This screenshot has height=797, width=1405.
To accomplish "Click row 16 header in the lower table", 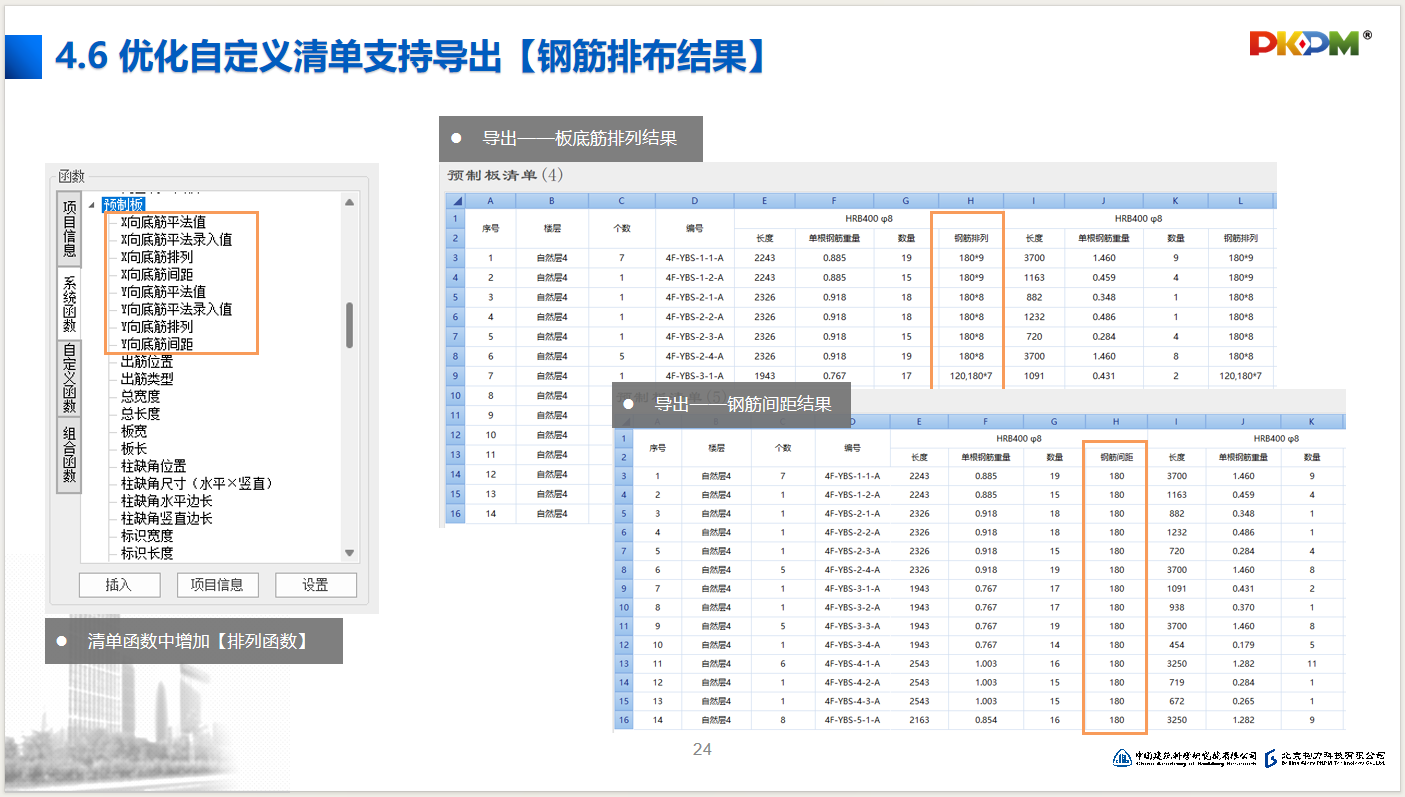I will click(x=623, y=720).
